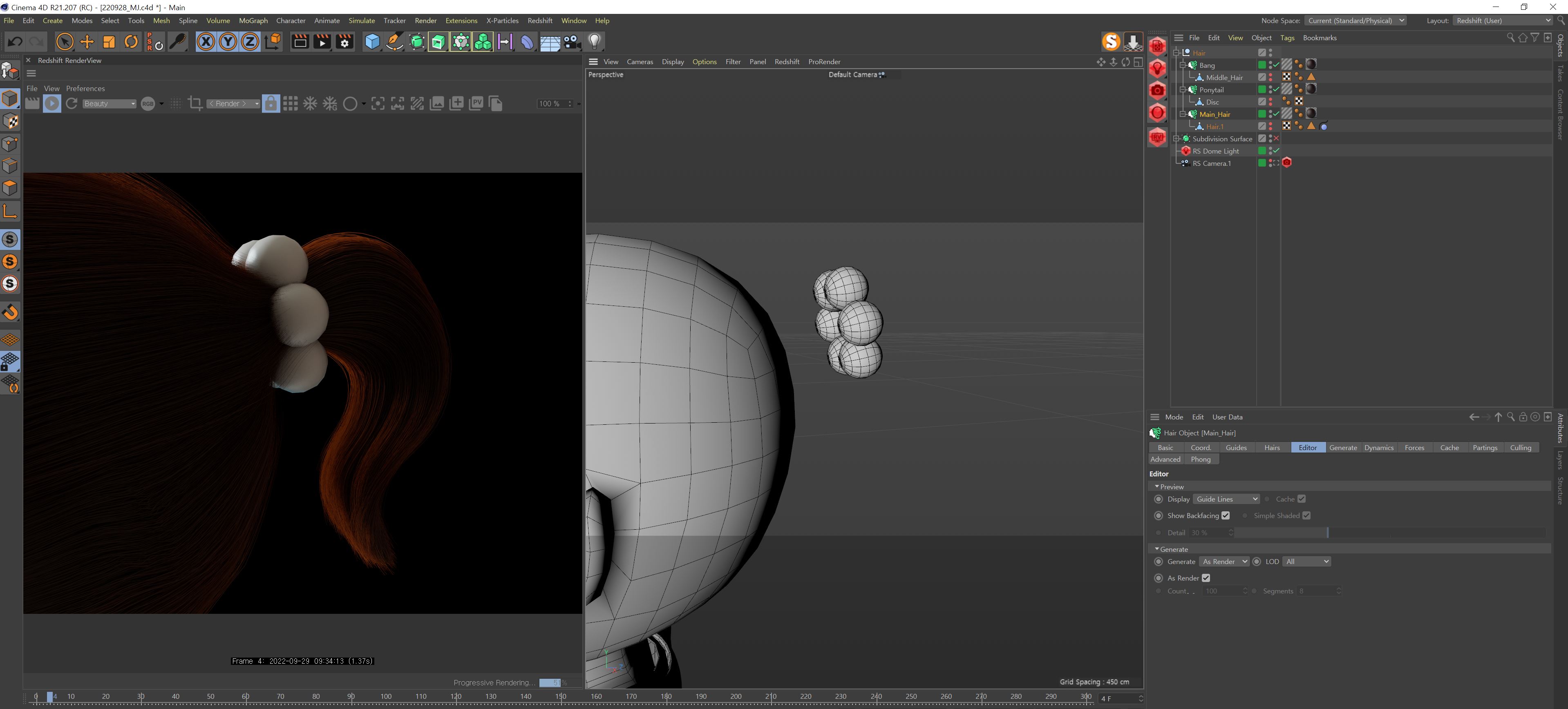Open Edit Render Settings icon
1568x709 pixels.
click(x=344, y=41)
